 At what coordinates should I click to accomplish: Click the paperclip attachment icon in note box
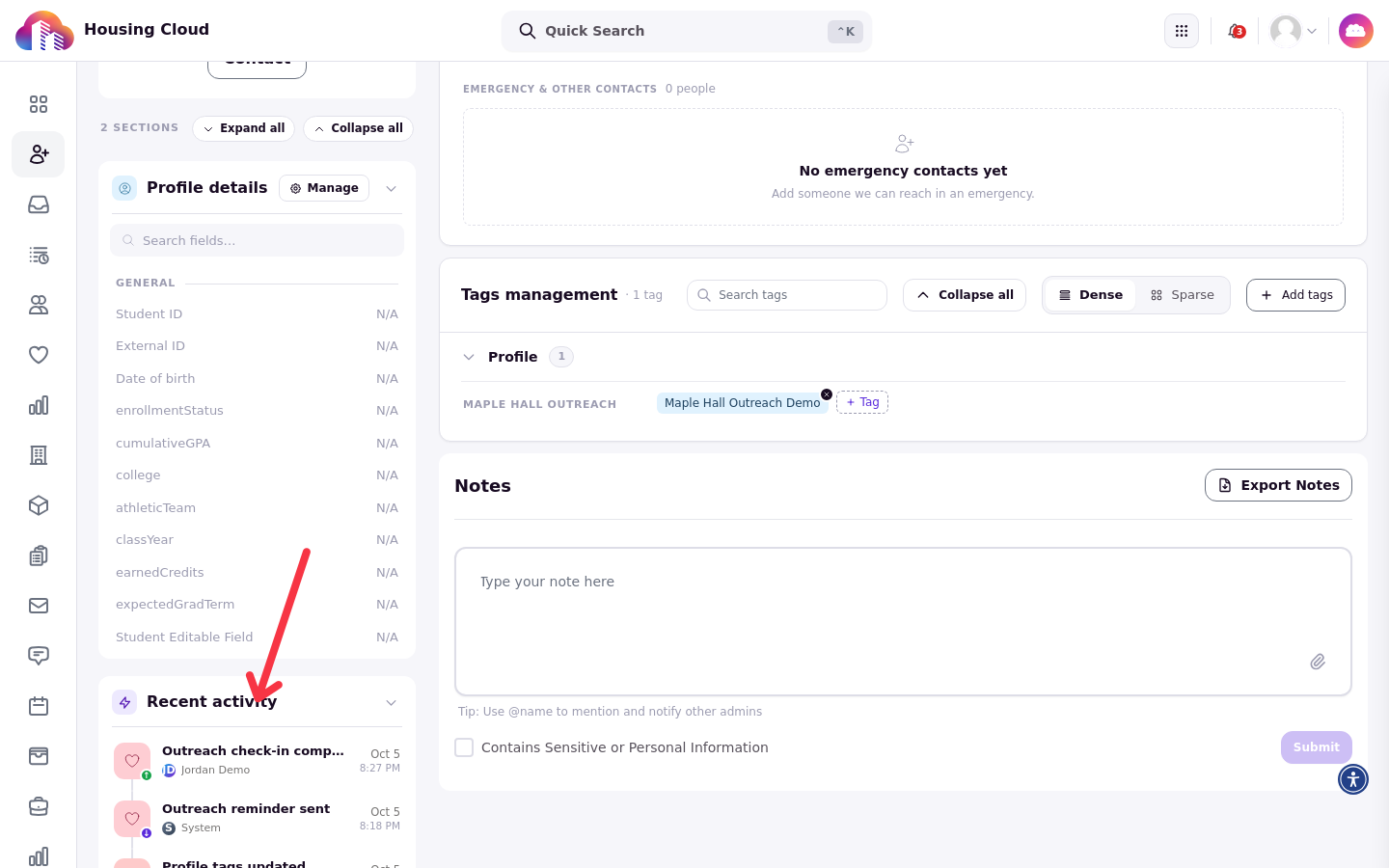(1318, 662)
